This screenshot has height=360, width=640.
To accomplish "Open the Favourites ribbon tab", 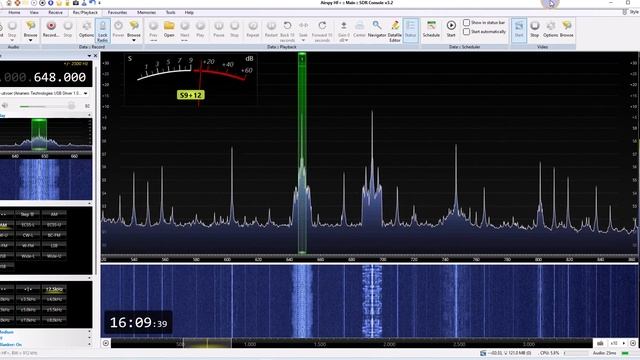I will [x=118, y=13].
